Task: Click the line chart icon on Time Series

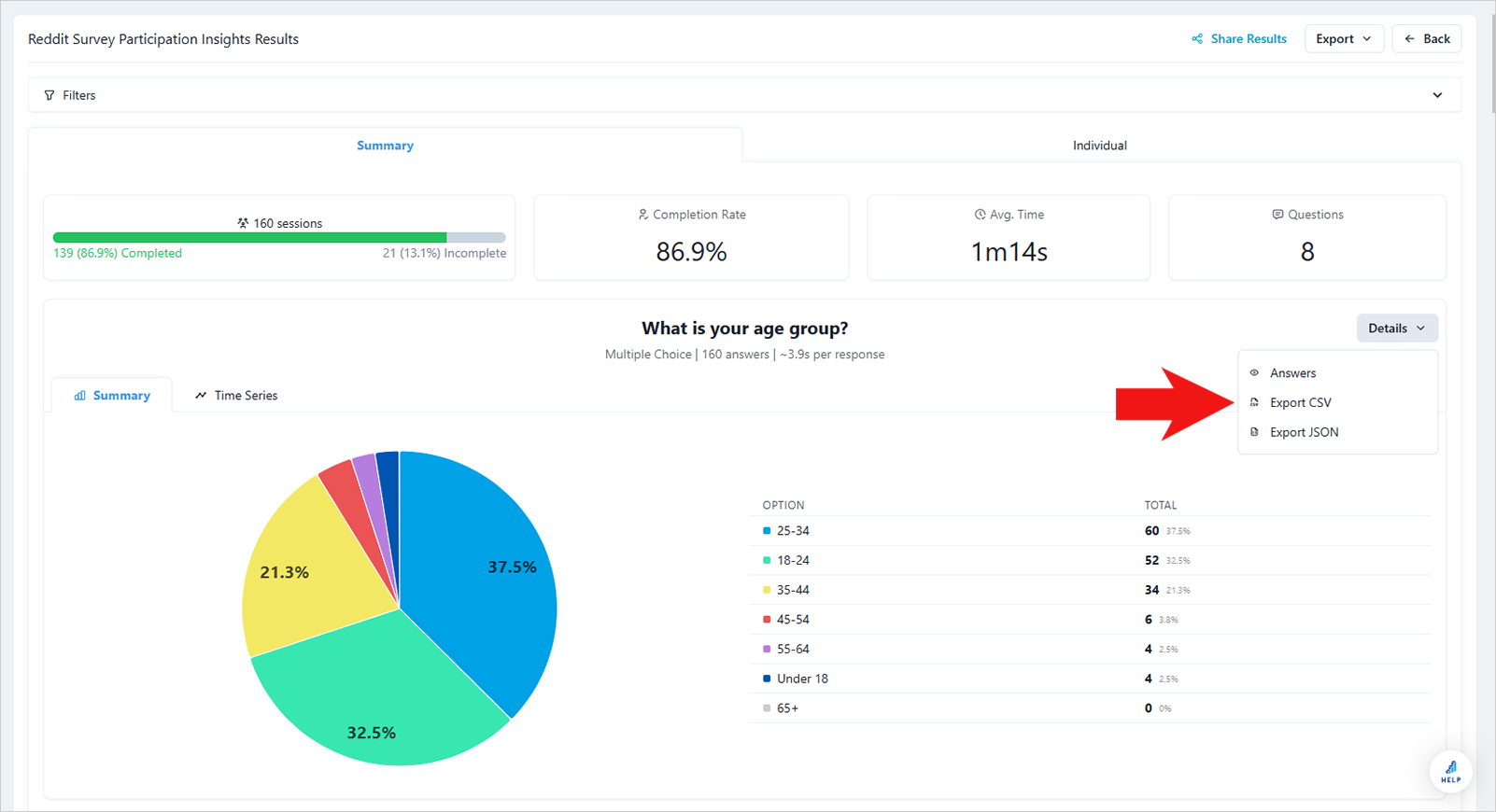Action: pyautogui.click(x=201, y=396)
